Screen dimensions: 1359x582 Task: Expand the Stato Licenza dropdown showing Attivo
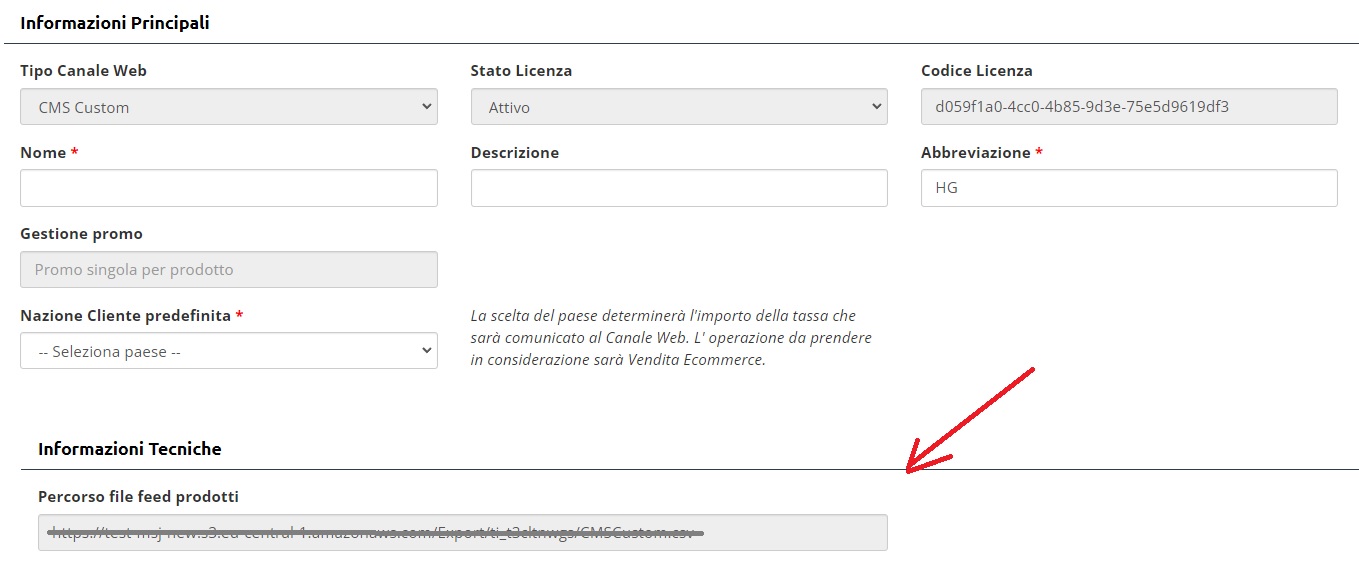679,107
